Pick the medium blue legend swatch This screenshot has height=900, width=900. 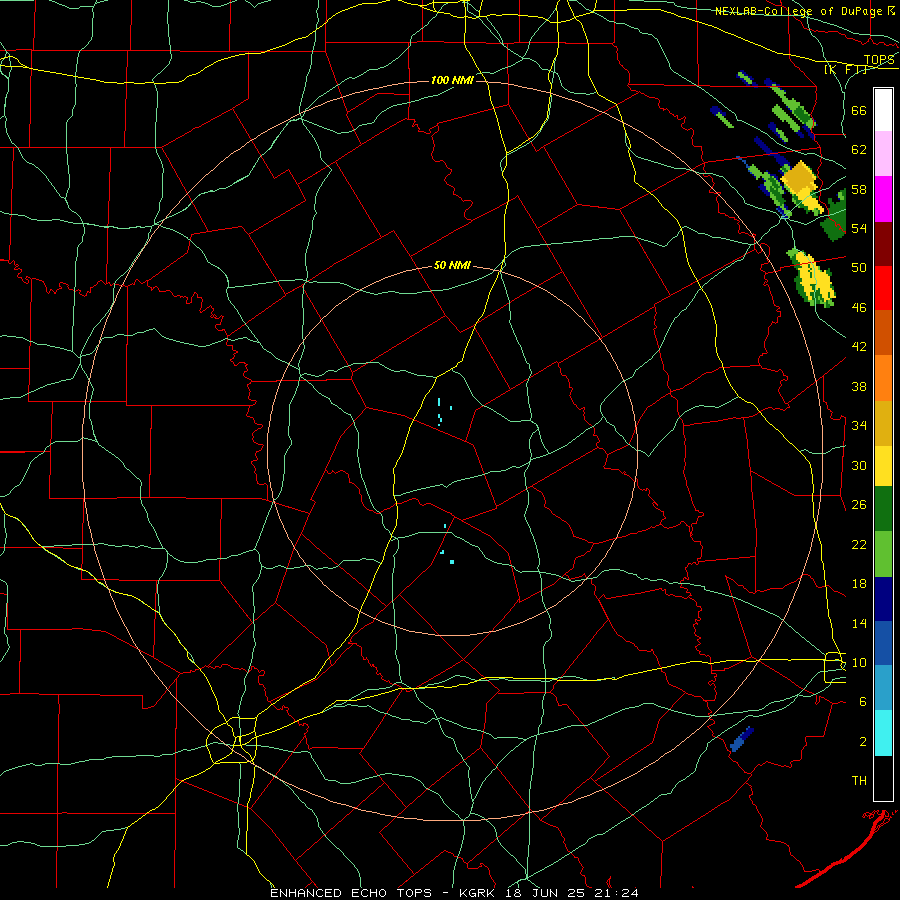(883, 643)
